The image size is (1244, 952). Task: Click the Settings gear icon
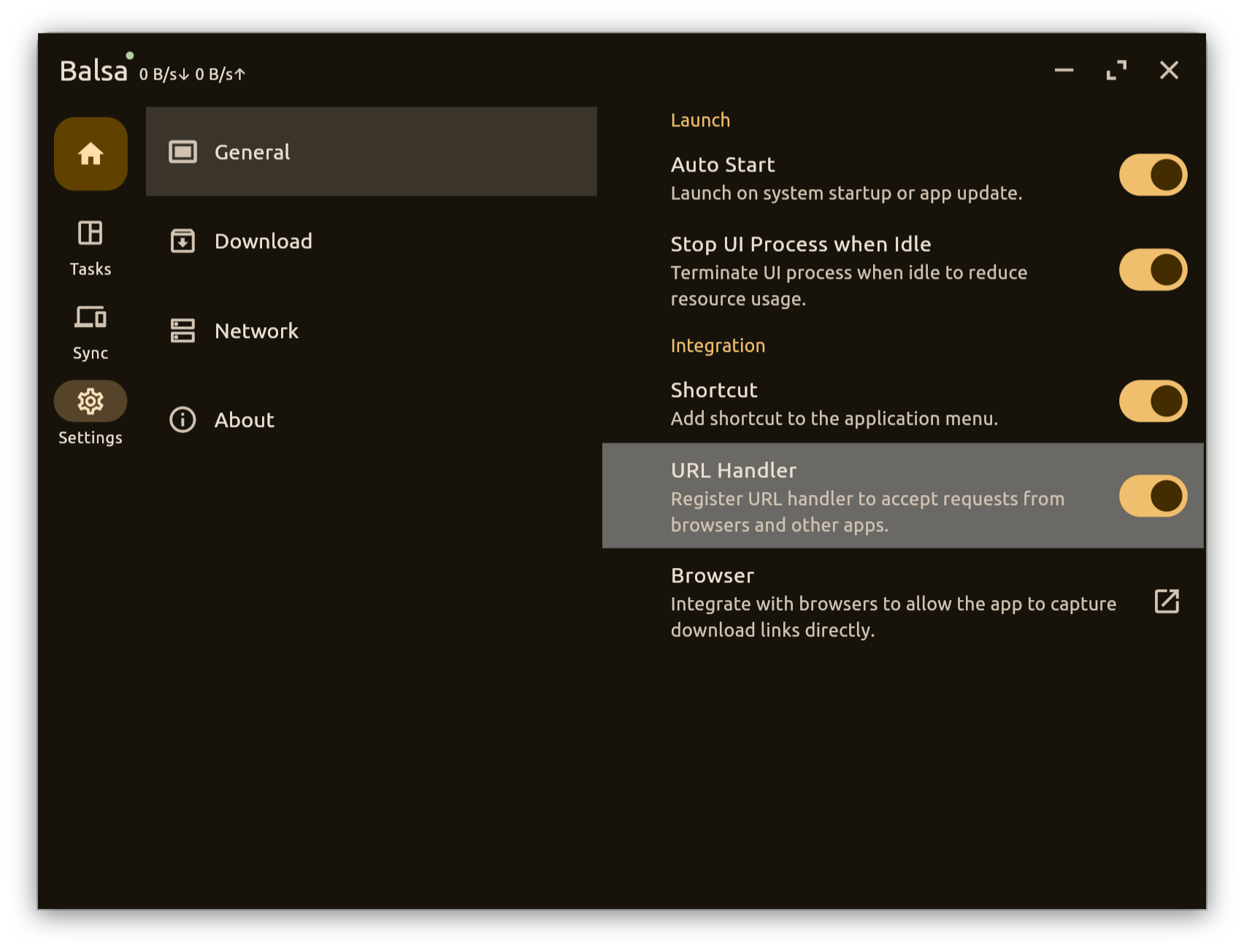(91, 401)
